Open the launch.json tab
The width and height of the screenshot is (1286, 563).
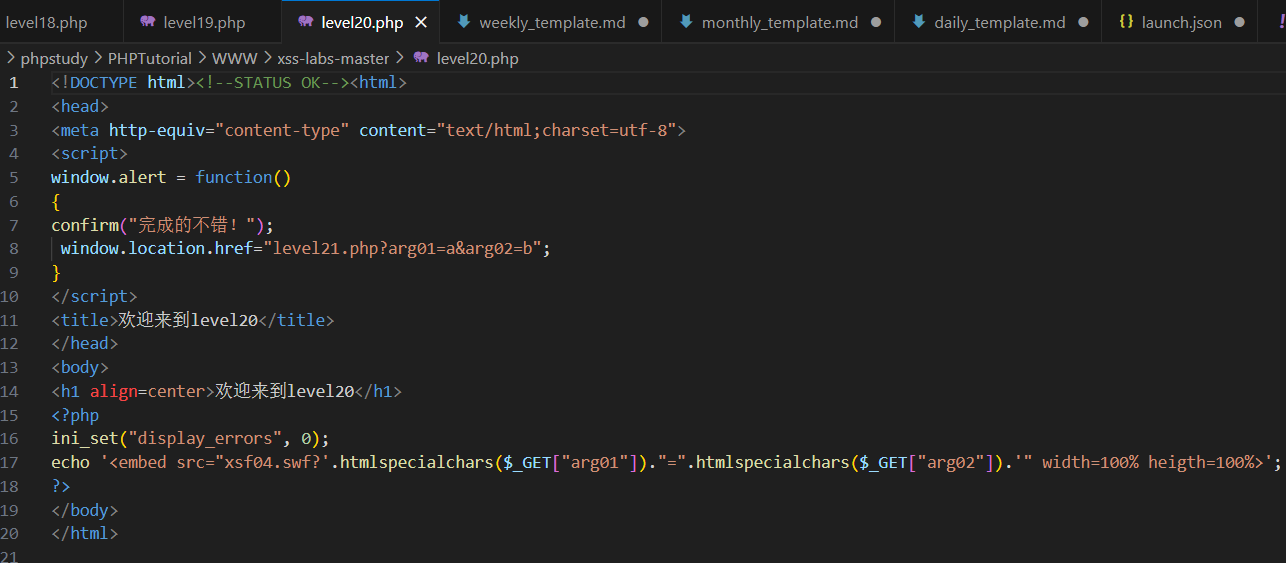[1181, 22]
